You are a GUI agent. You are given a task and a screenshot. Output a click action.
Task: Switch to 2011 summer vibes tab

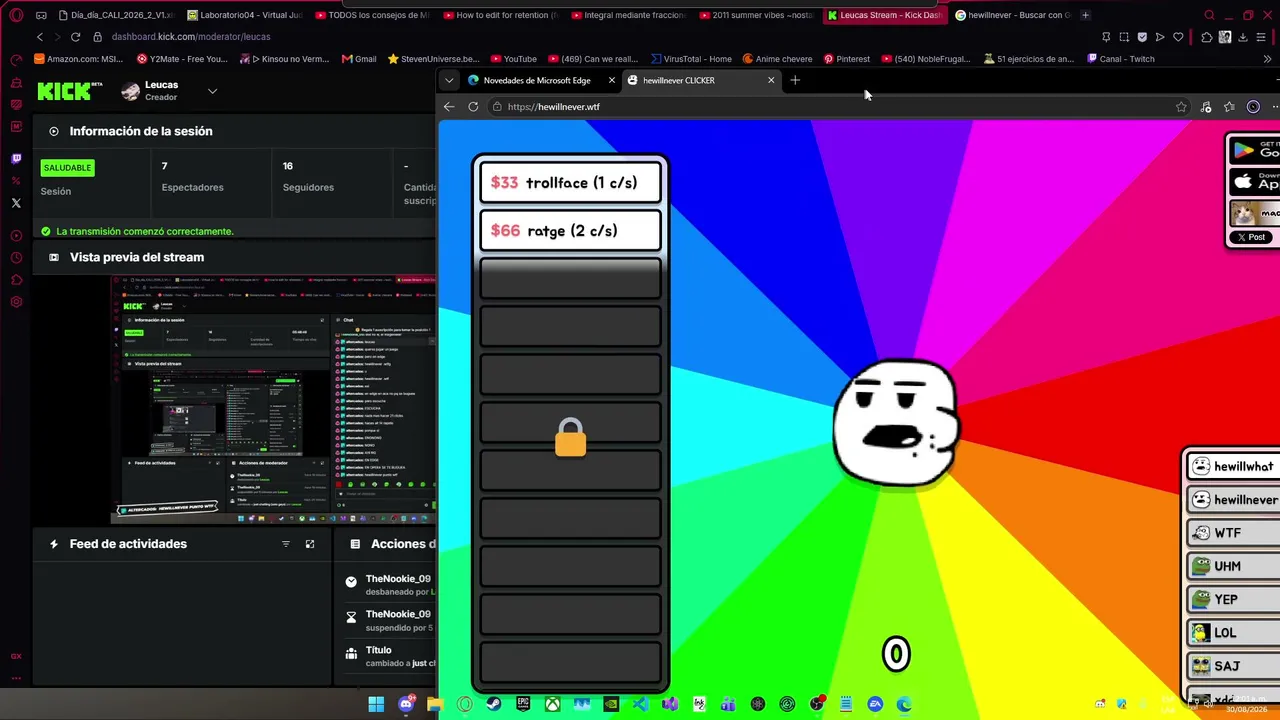[758, 15]
